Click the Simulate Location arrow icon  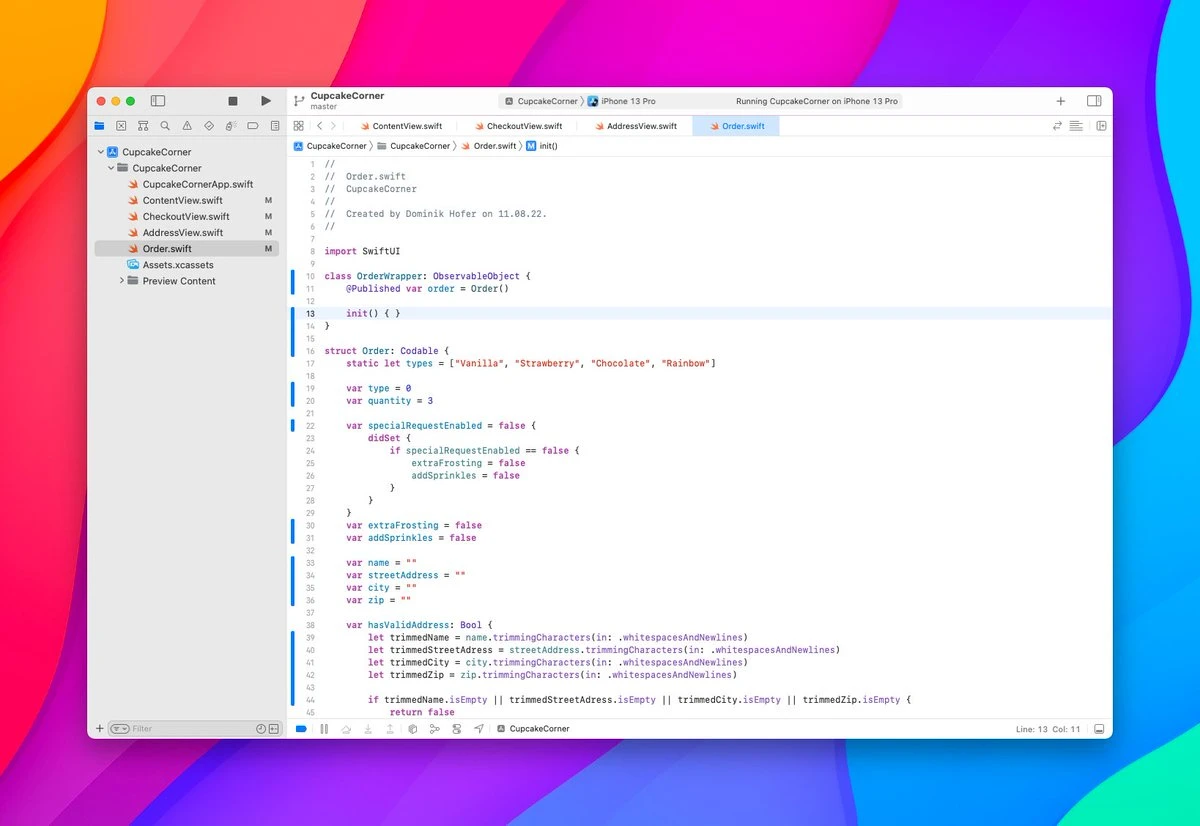point(479,729)
